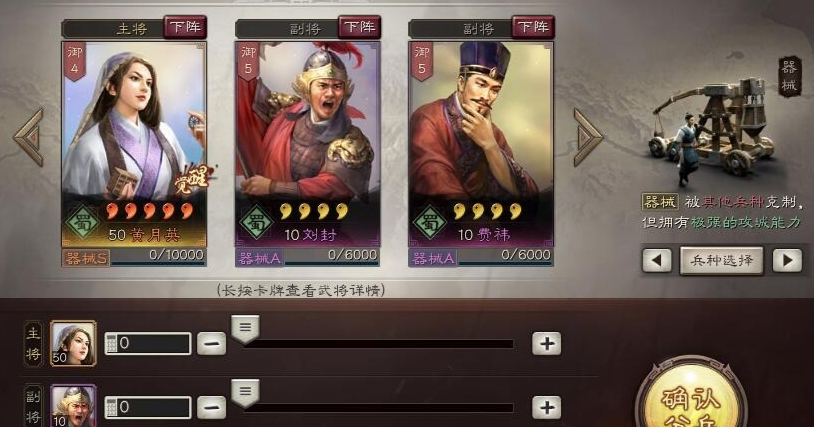Remove main general with 下阵 button
This screenshot has height=427, width=814.
click(x=185, y=27)
